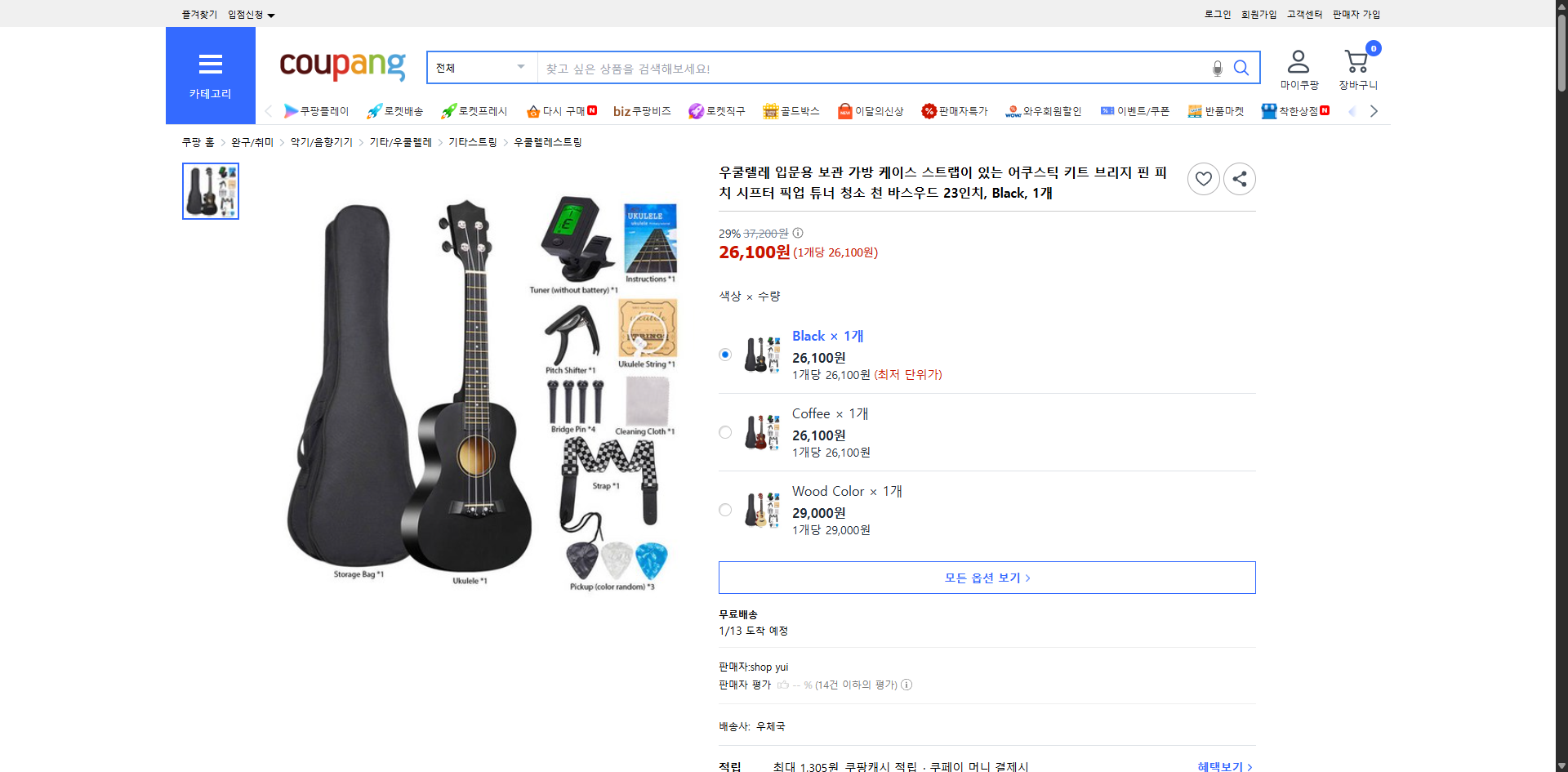Open 쿠팡플레이 from the navigation bar
This screenshot has height=772, width=1568.
pyautogui.click(x=317, y=110)
